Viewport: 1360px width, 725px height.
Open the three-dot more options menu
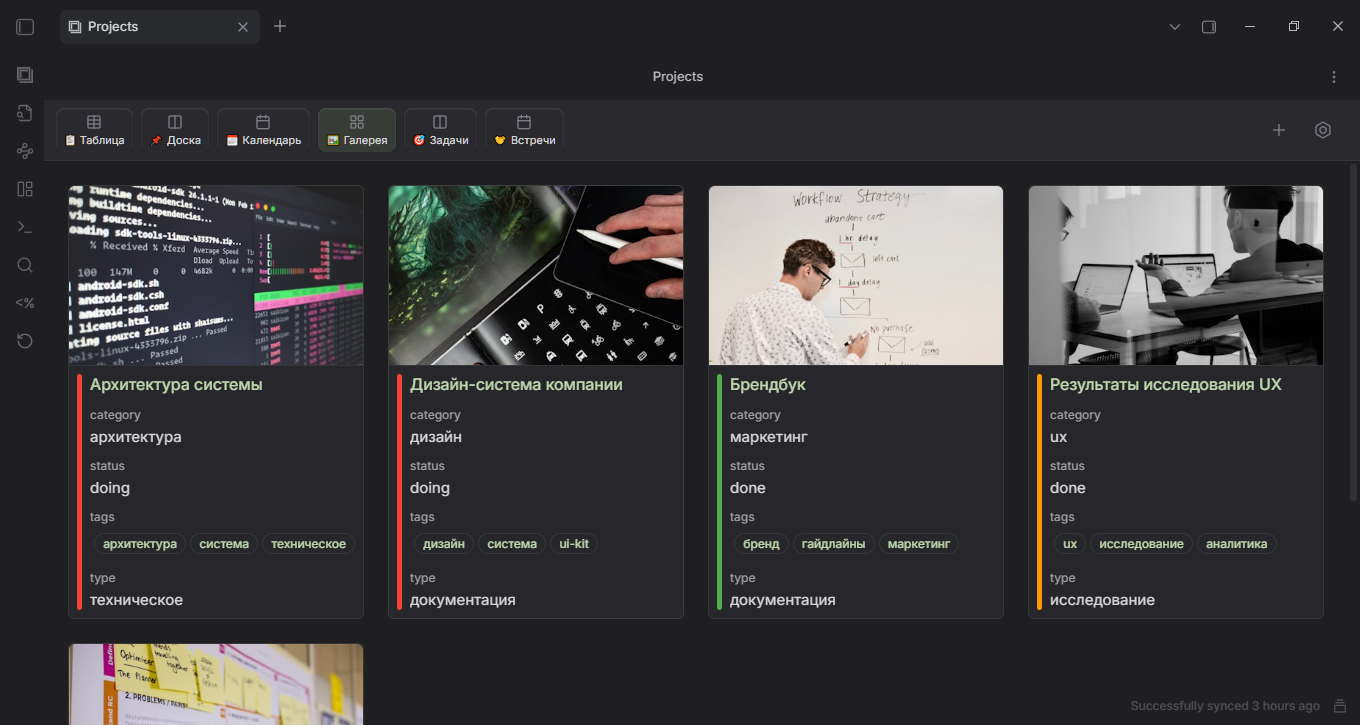point(1334,77)
